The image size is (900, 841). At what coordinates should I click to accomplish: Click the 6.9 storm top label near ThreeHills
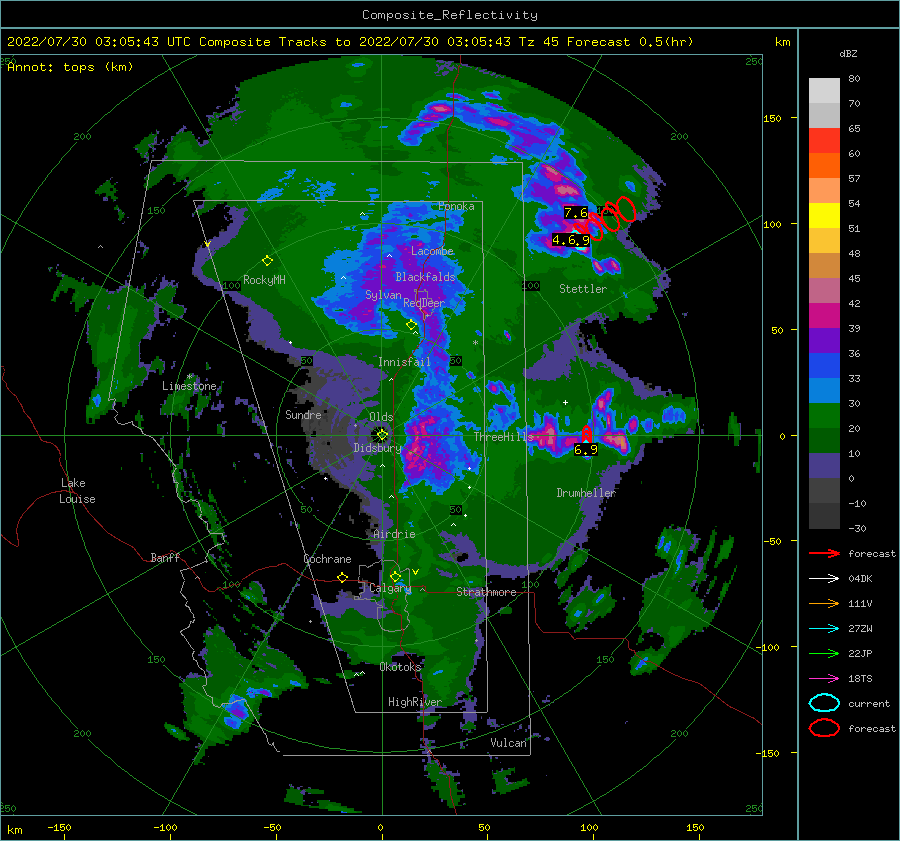pyautogui.click(x=586, y=449)
